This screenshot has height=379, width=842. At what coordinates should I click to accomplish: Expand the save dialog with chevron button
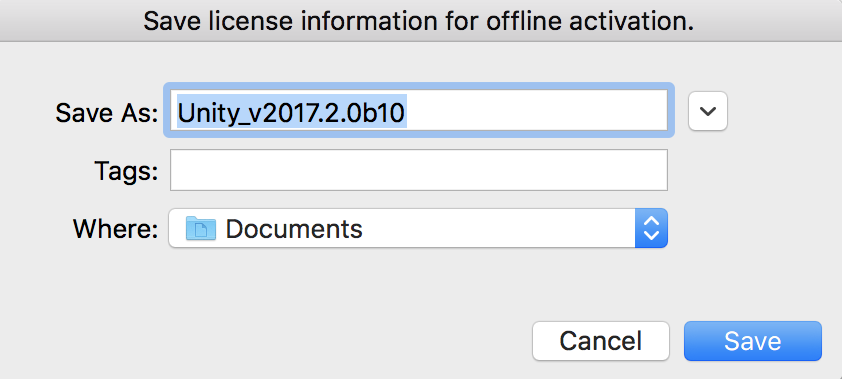[x=708, y=111]
